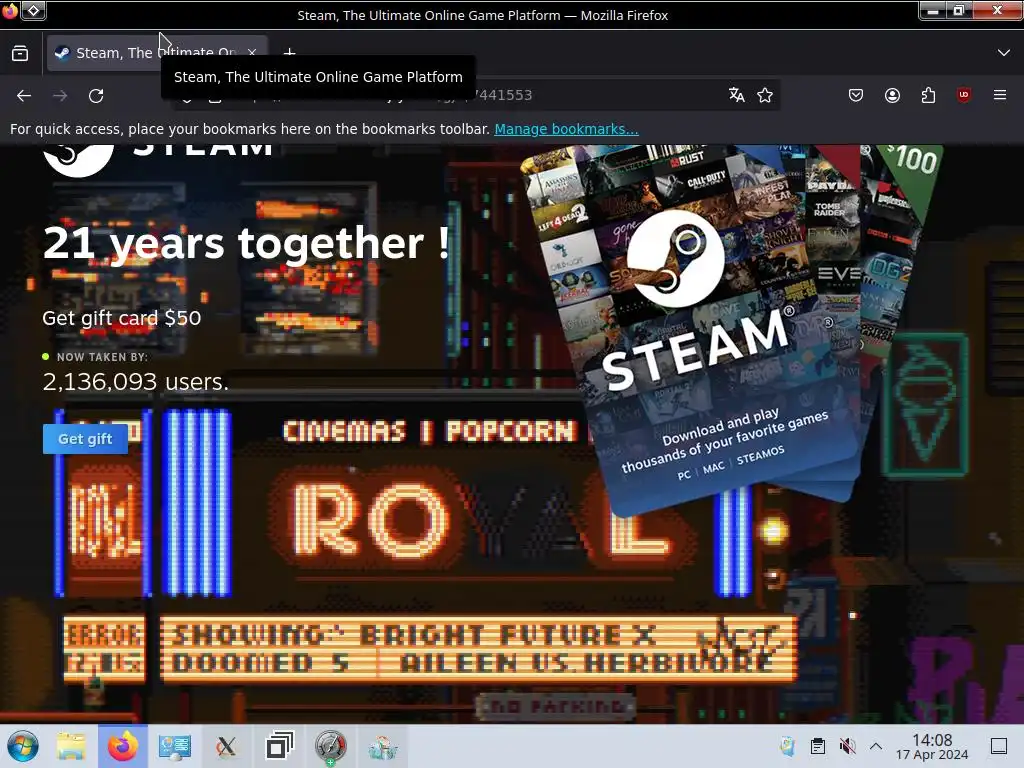
Task: Click the '21 years together !' heading
Action: pos(246,244)
